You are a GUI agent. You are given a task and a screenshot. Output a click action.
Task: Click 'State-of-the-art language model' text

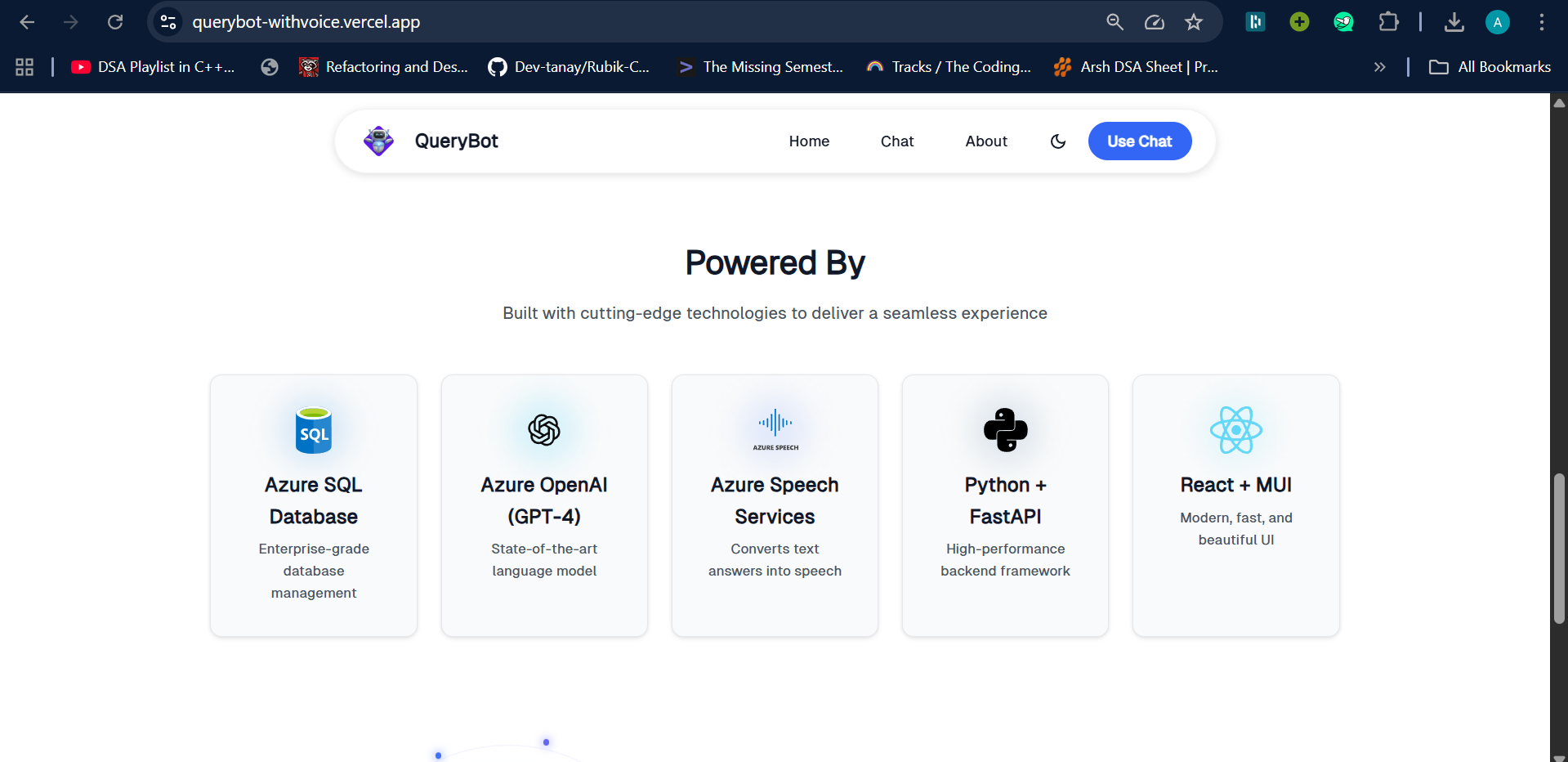544,560
